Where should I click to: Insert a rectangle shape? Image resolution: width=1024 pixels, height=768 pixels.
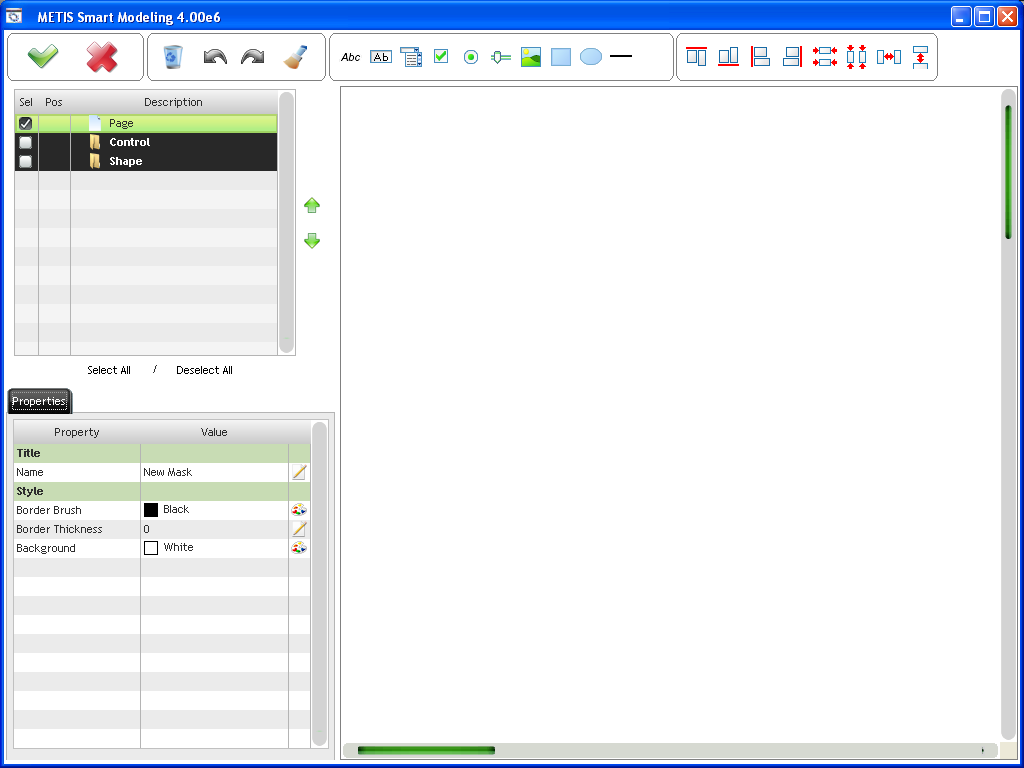point(561,57)
